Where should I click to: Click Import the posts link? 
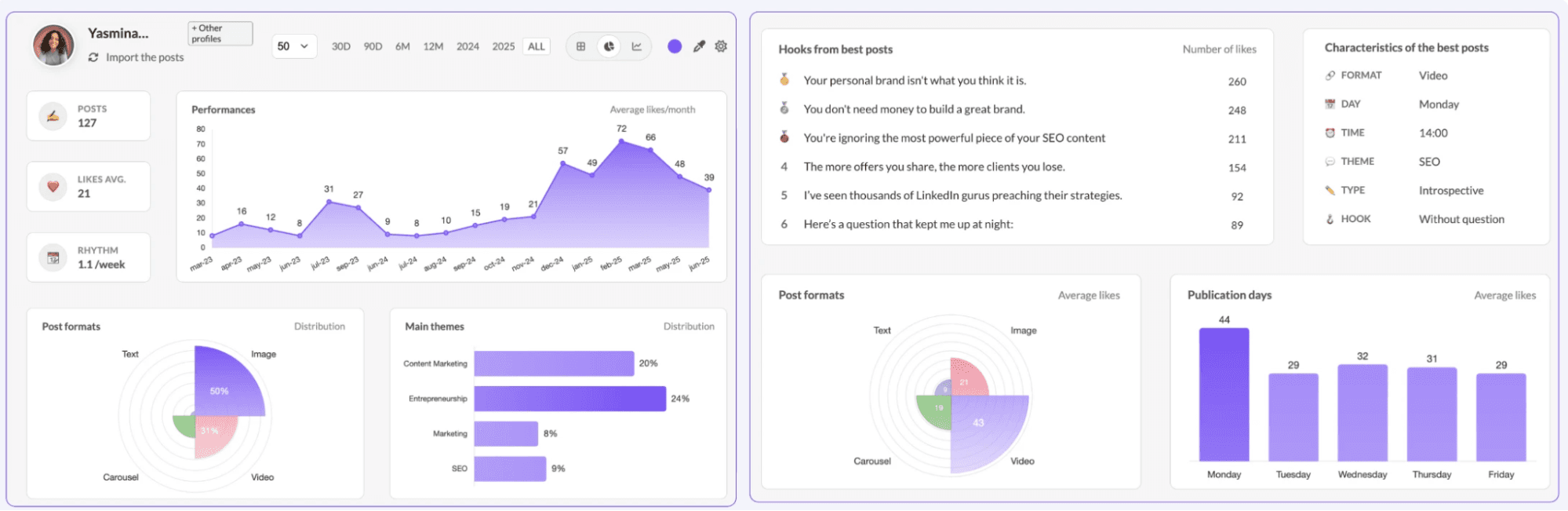coord(145,57)
